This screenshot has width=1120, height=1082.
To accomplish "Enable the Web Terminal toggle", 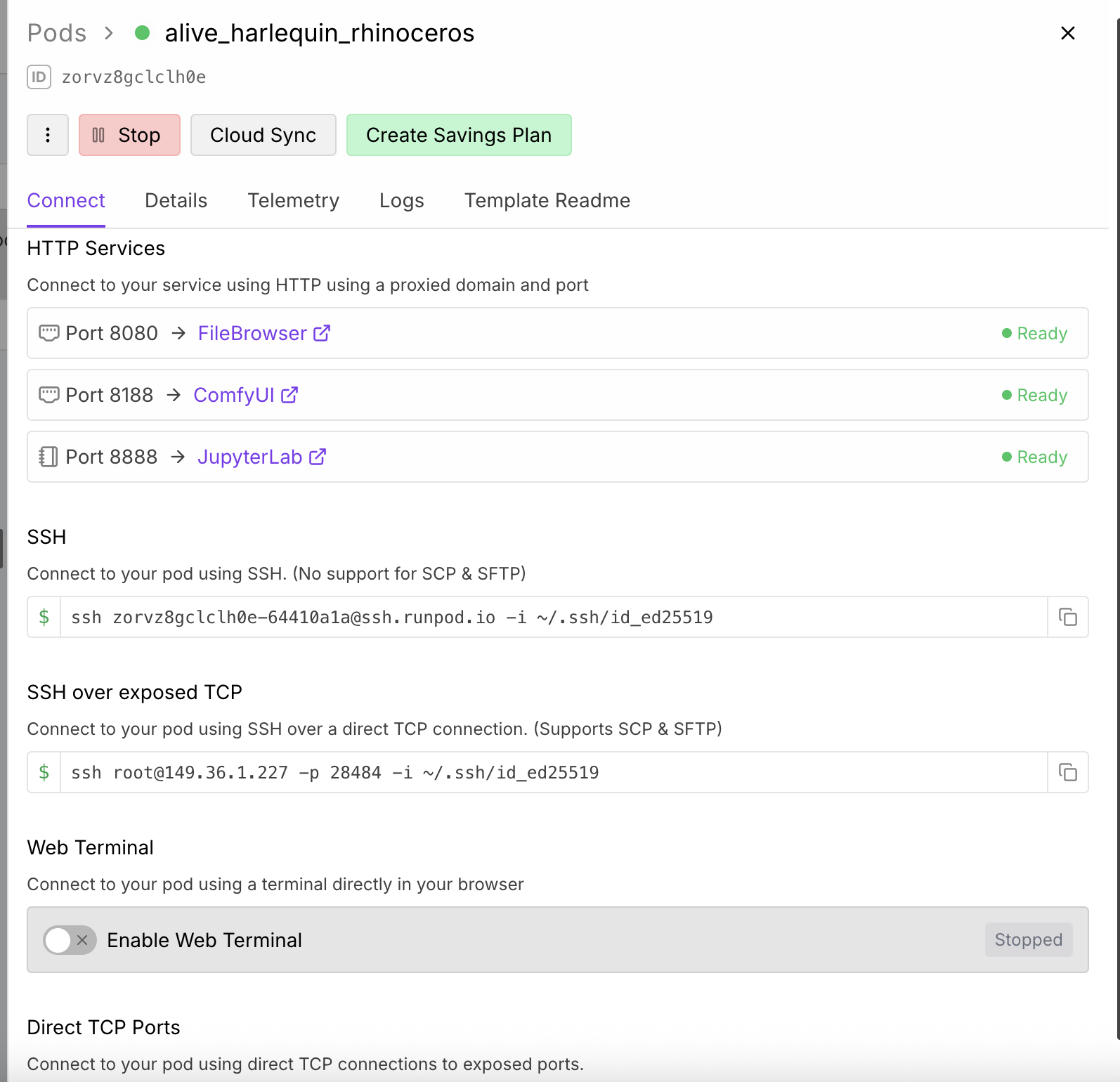I will (70, 940).
